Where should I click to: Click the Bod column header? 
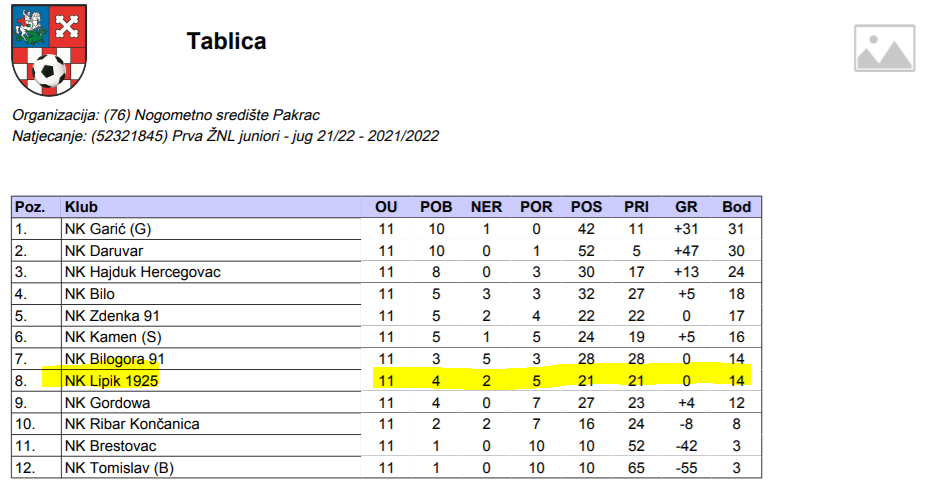pyautogui.click(x=736, y=207)
